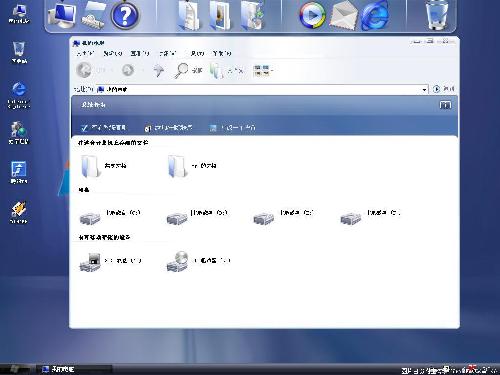Open the Help question mark dock icon

click(x=124, y=15)
